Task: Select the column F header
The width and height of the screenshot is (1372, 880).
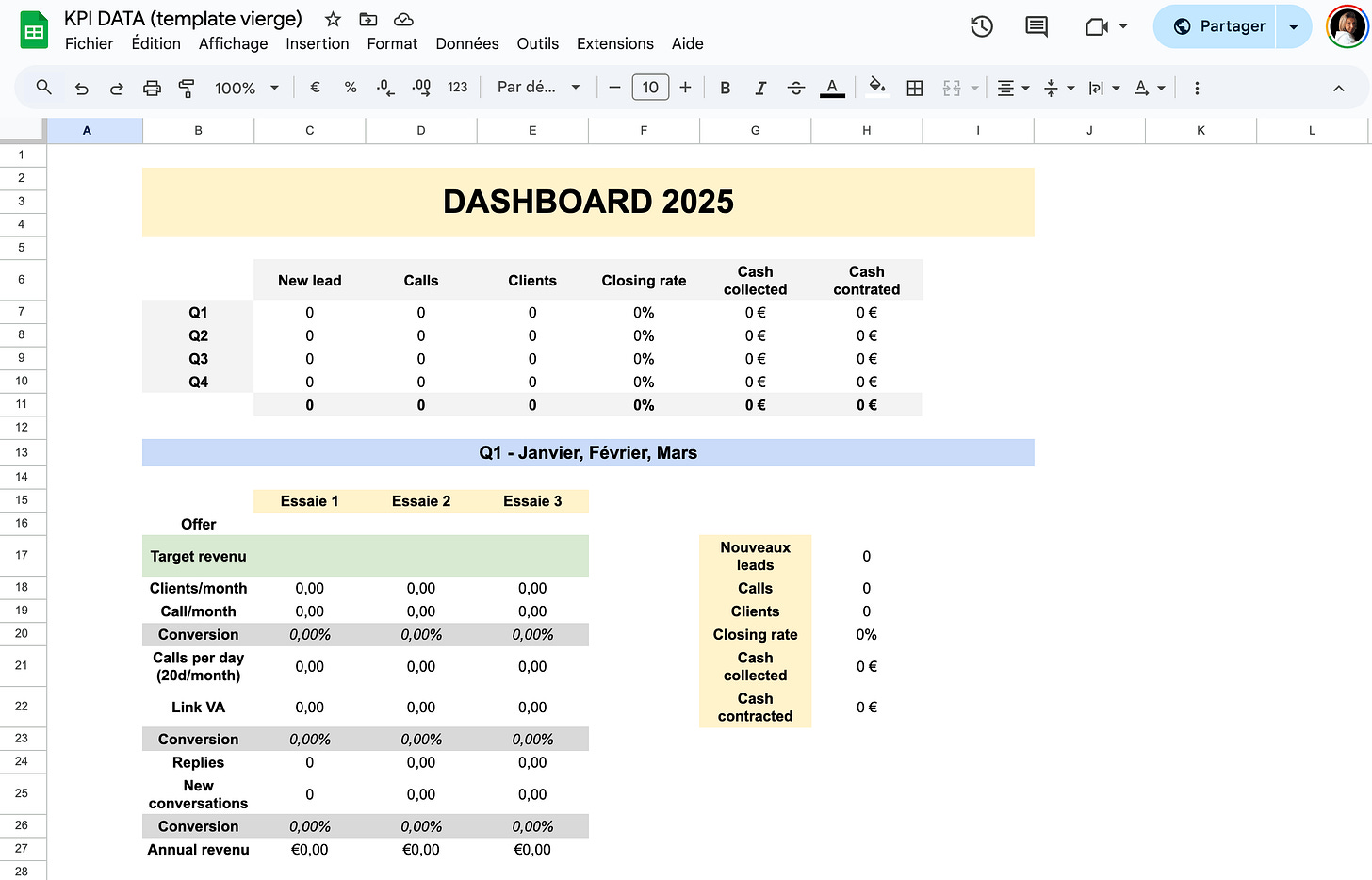Action: (x=644, y=130)
